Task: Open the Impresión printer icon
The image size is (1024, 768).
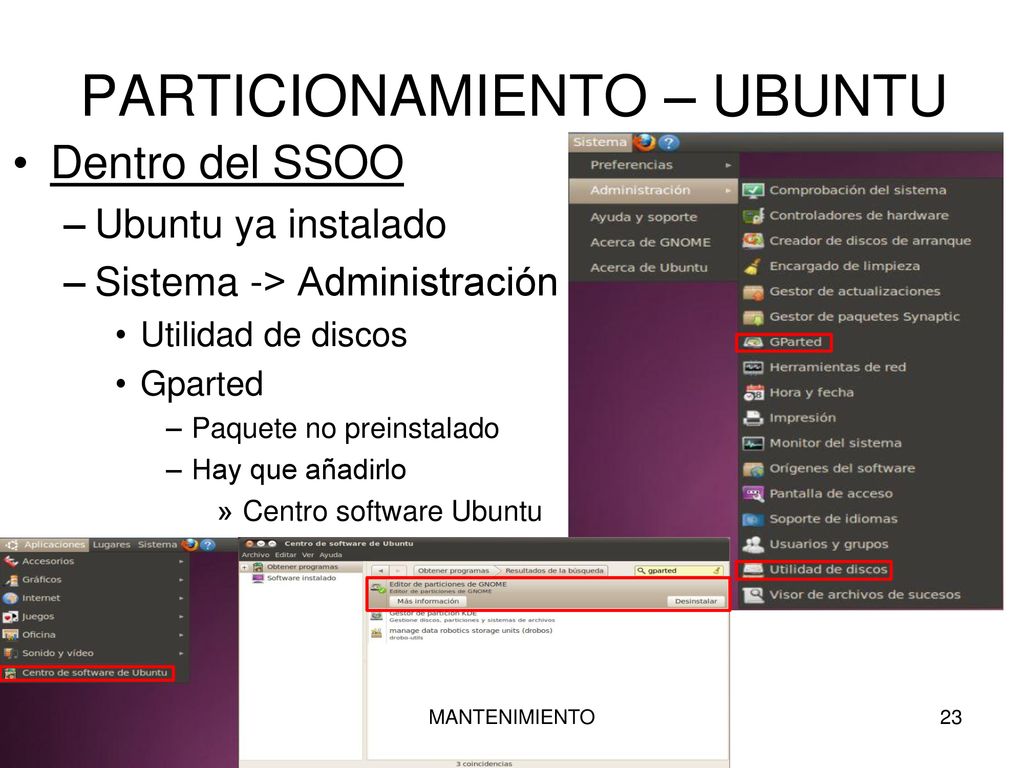Action: click(x=753, y=418)
